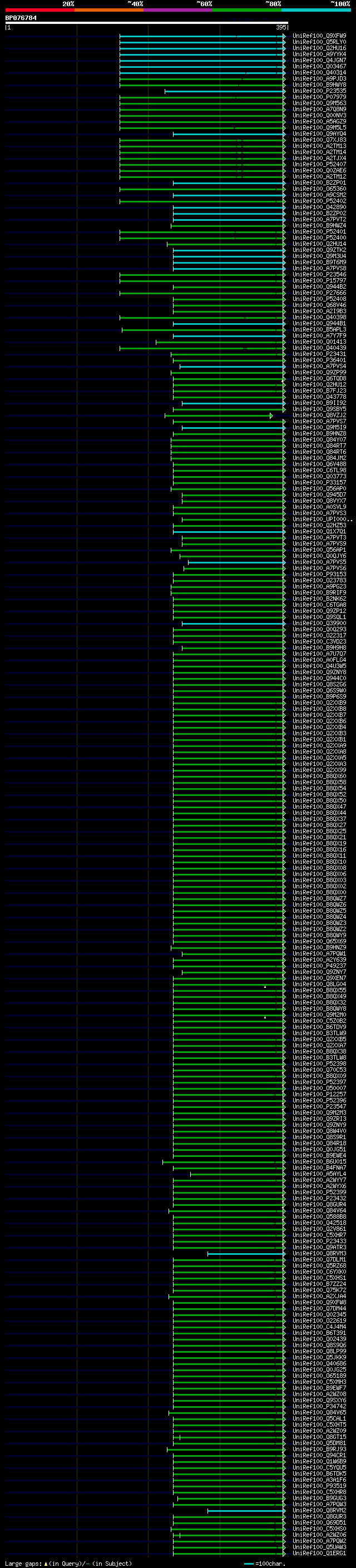The image size is (356, 1568).
Task: Select label UniRef100_Q9M2M0
Action: (x=319, y=1015)
